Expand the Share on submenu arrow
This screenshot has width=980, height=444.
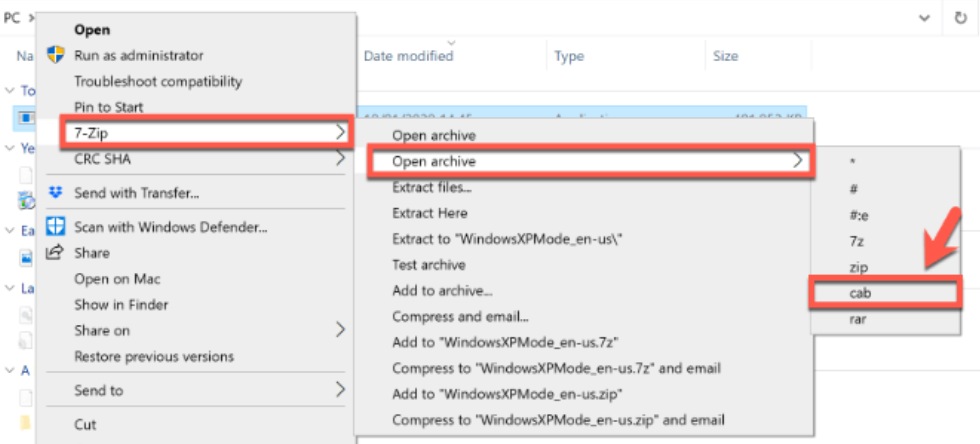[340, 330]
